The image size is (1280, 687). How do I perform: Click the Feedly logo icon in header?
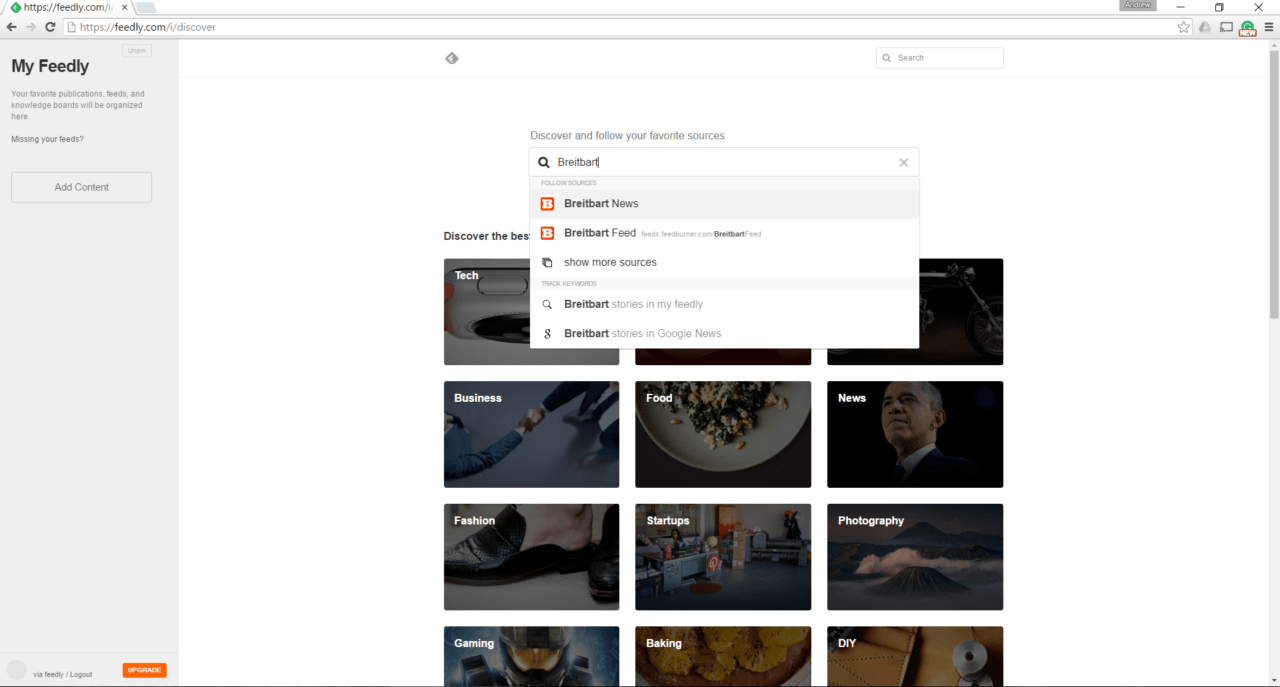click(x=451, y=58)
